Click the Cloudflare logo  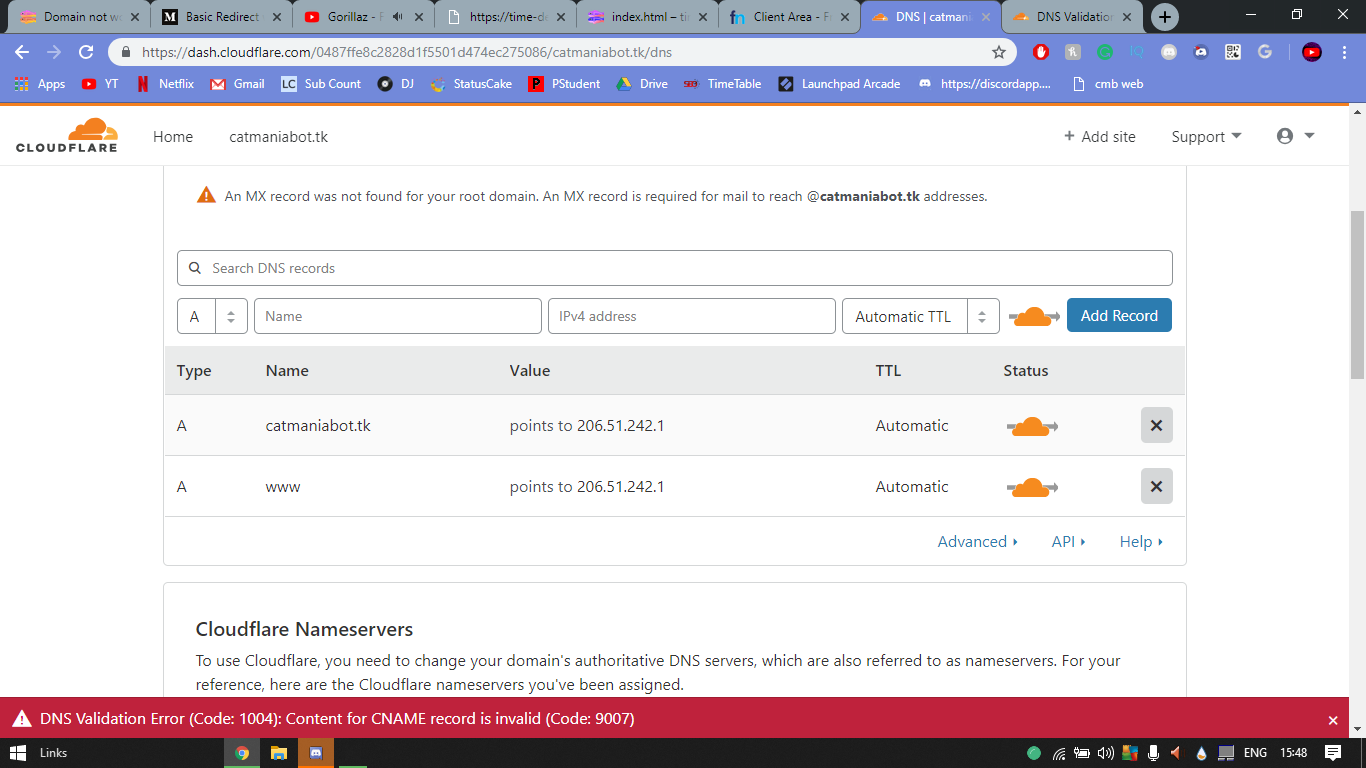point(67,135)
